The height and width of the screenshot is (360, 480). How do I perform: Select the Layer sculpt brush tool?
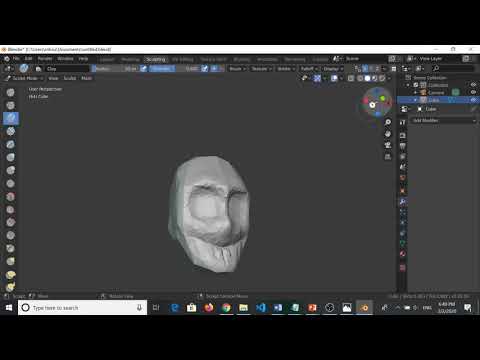11,144
